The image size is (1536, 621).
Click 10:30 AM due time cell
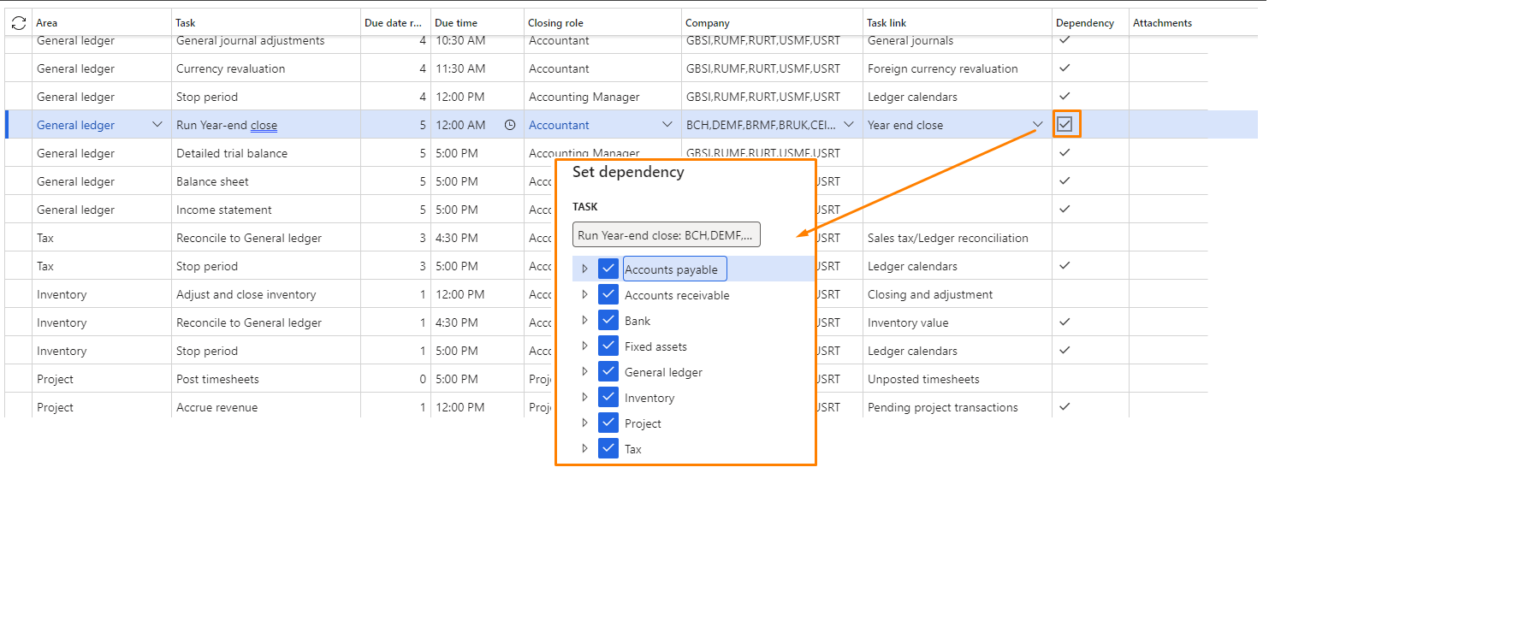coord(477,41)
